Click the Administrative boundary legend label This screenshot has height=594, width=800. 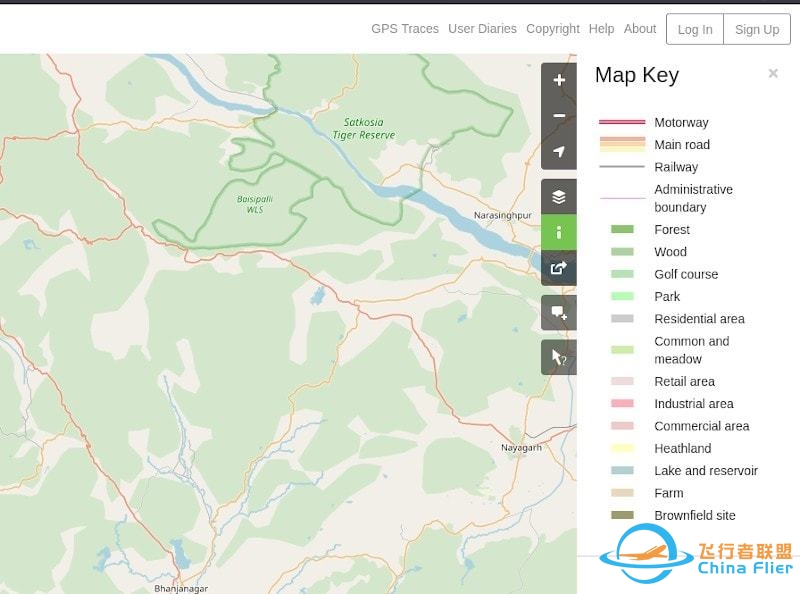click(693, 198)
